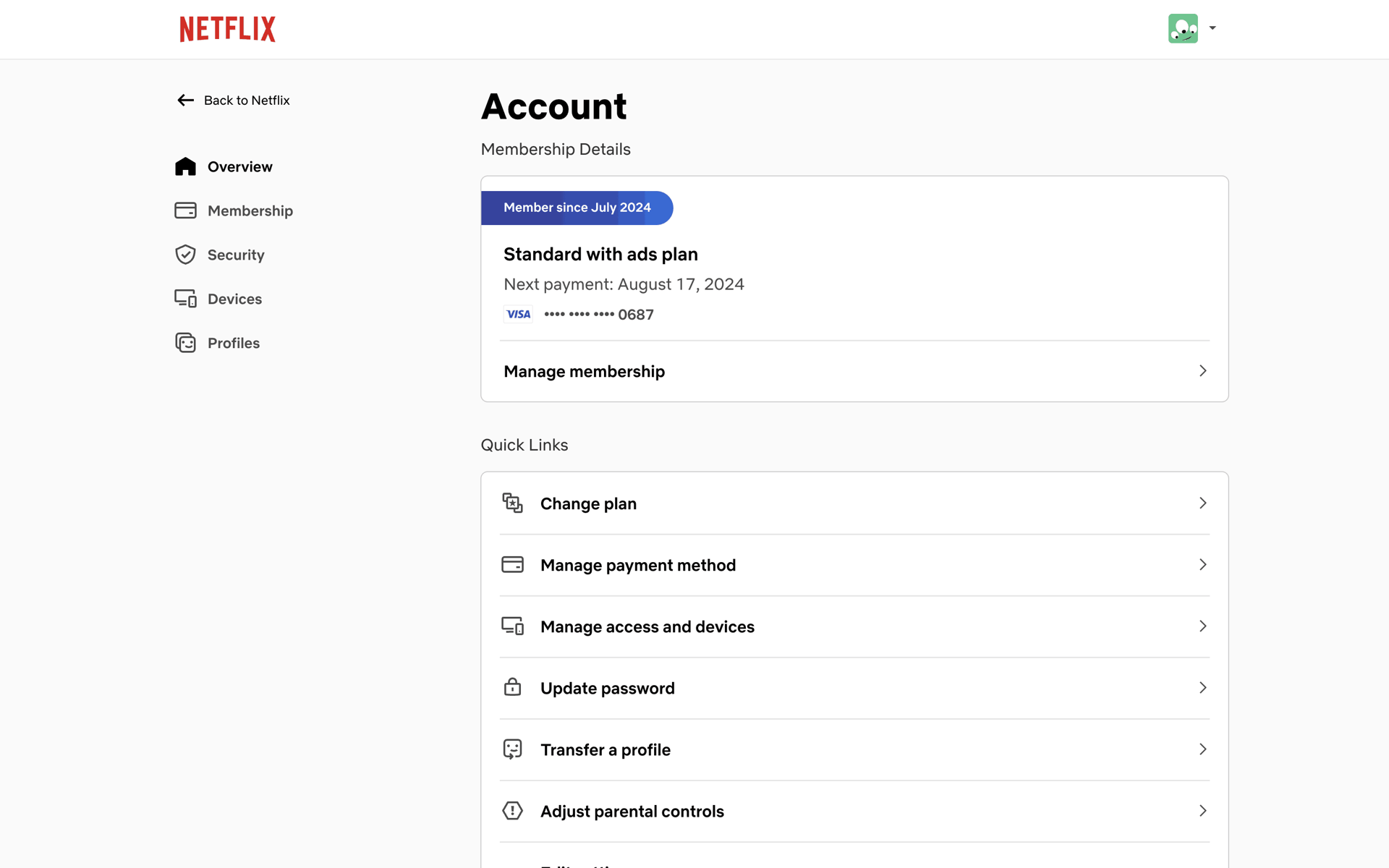
Task: Click the Transfer a profile icon
Action: (x=512, y=749)
